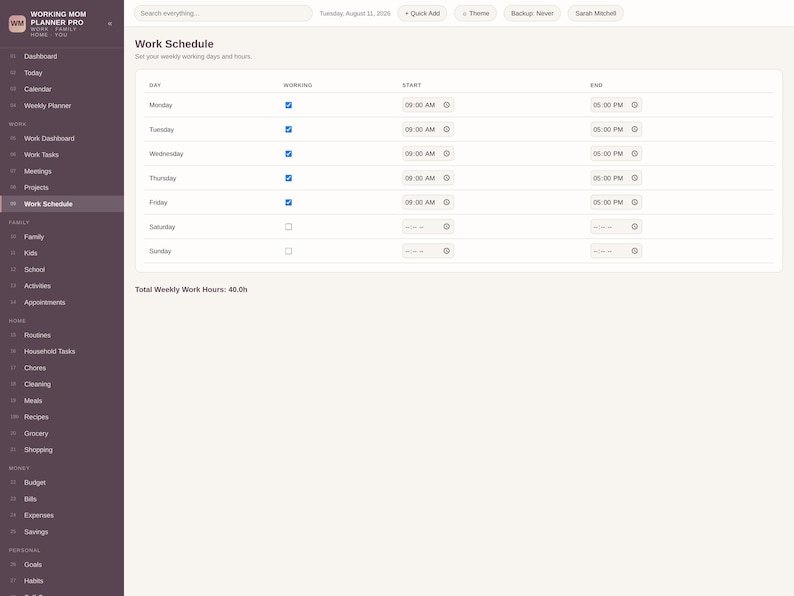Open Sunday end time picker clock icon
This screenshot has width=794, height=596.
(x=634, y=251)
